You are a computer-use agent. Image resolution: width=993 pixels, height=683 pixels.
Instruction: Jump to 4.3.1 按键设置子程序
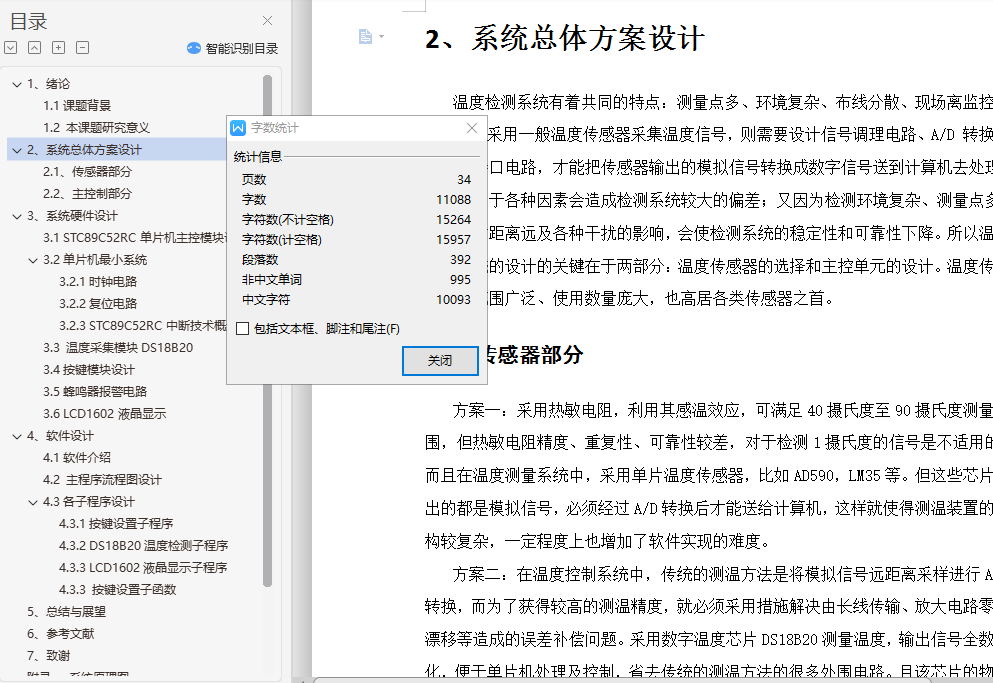[x=116, y=524]
